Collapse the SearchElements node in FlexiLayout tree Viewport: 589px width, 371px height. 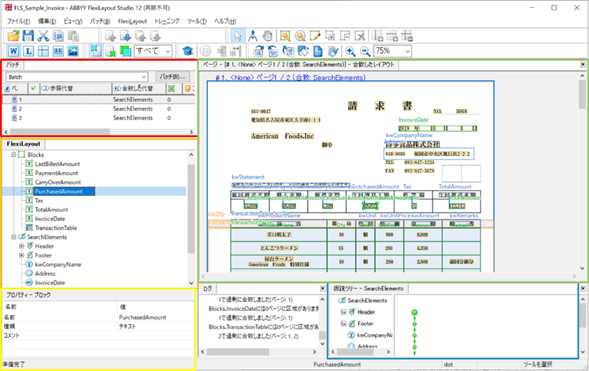(x=14, y=237)
